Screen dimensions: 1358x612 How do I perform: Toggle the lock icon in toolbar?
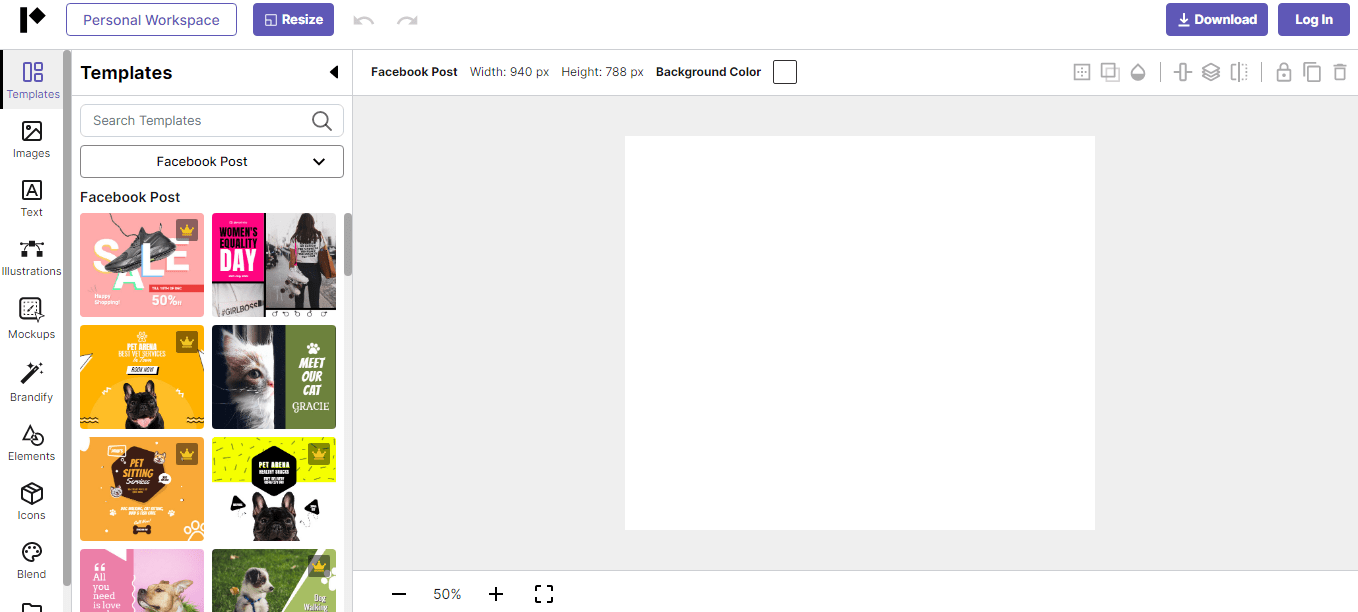[x=1283, y=72]
